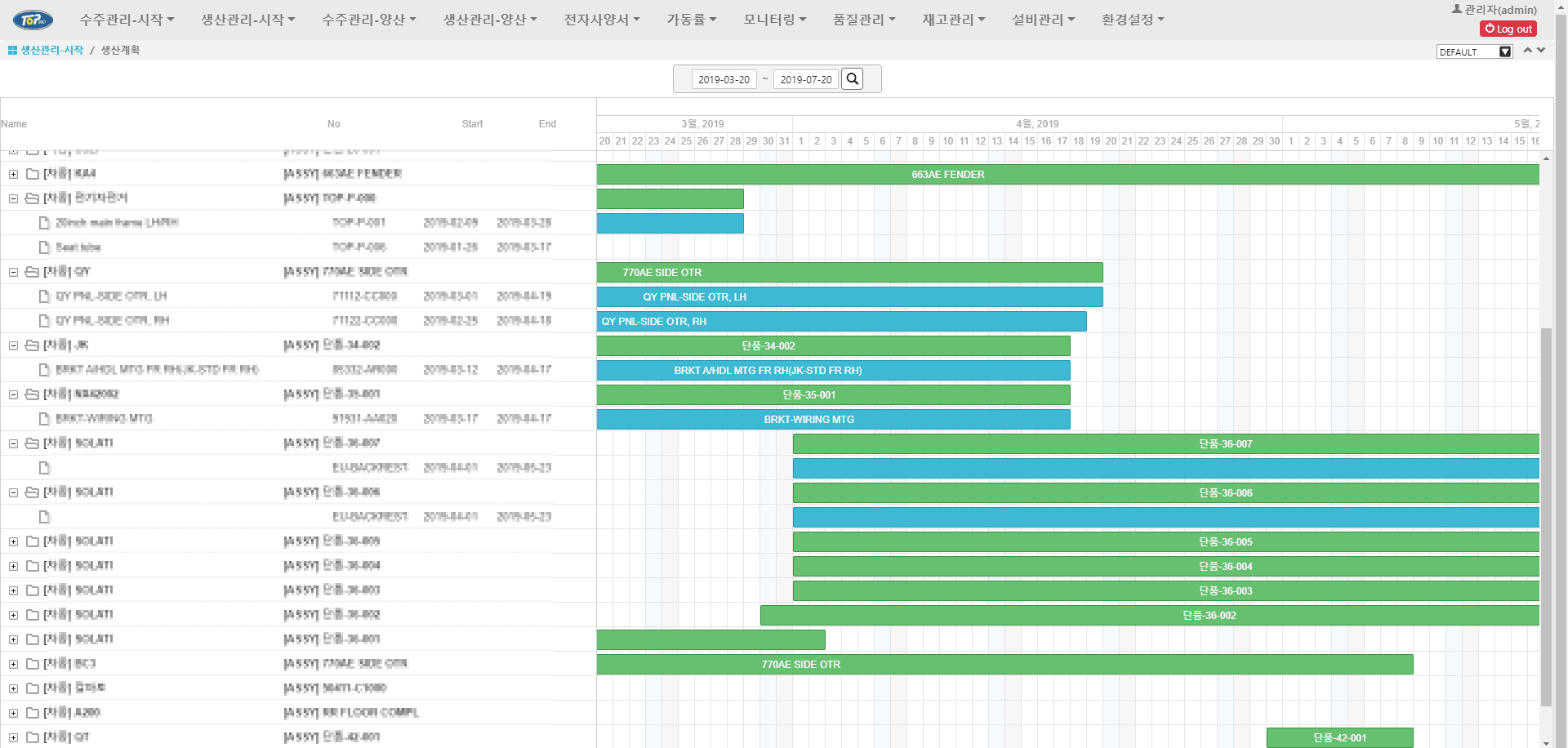Click the upward chevron next to DEFAULT

(x=1527, y=50)
